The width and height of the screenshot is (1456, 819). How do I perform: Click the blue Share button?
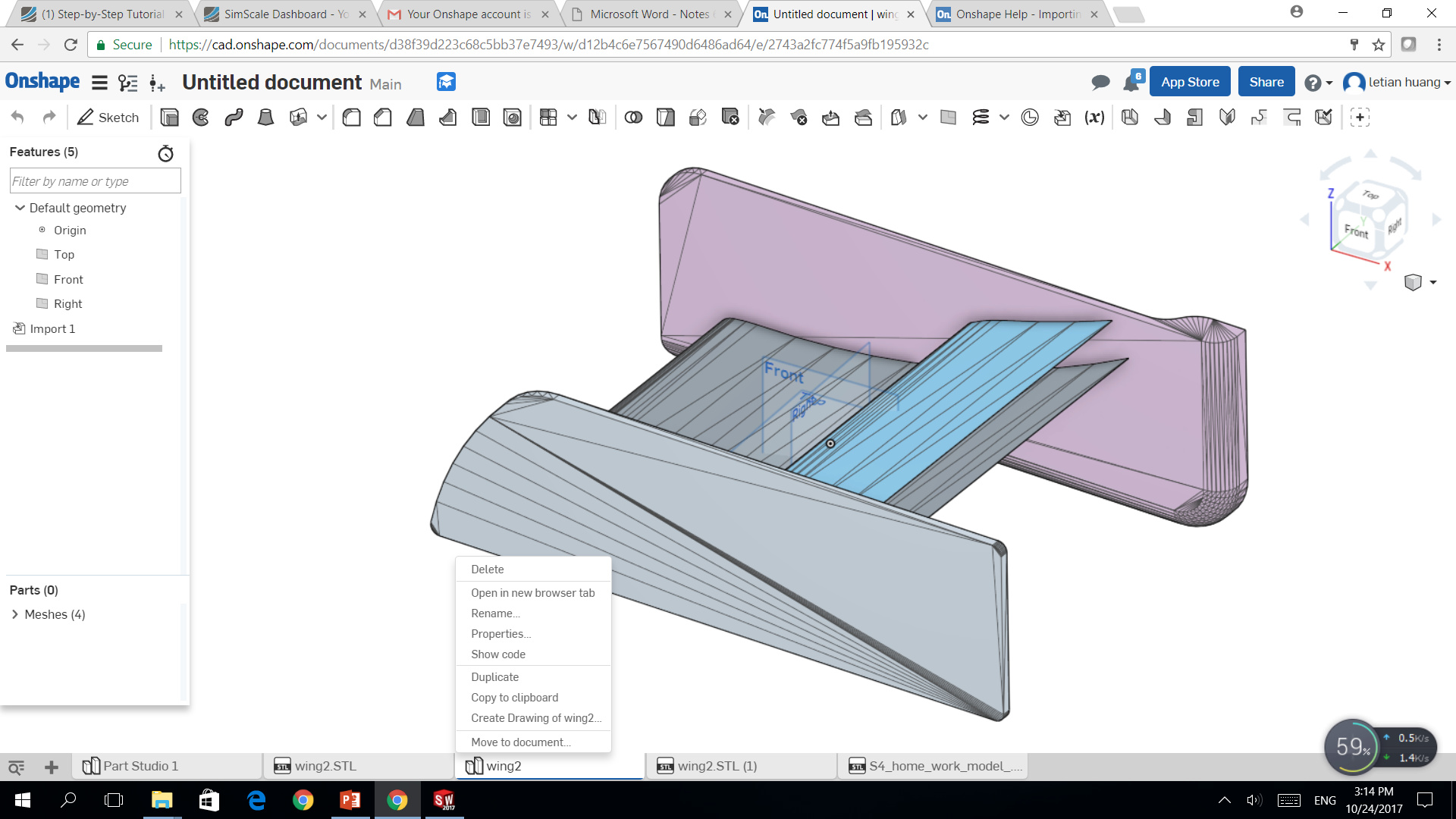[1266, 82]
